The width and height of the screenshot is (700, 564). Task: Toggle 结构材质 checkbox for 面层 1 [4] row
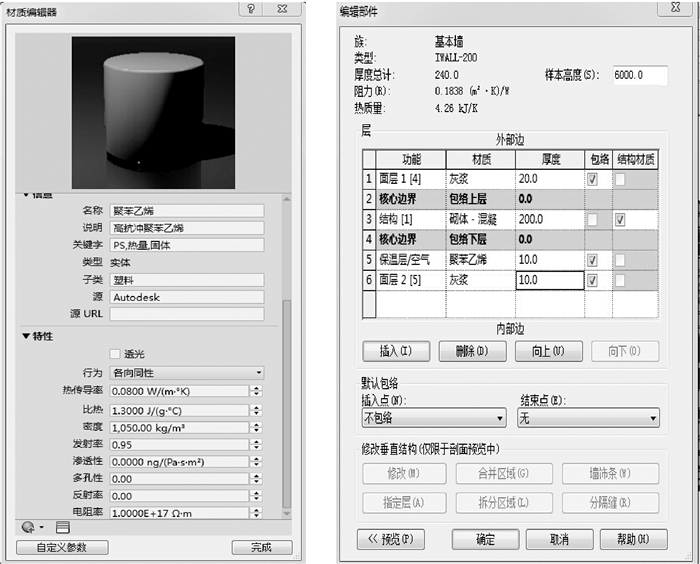(x=620, y=180)
